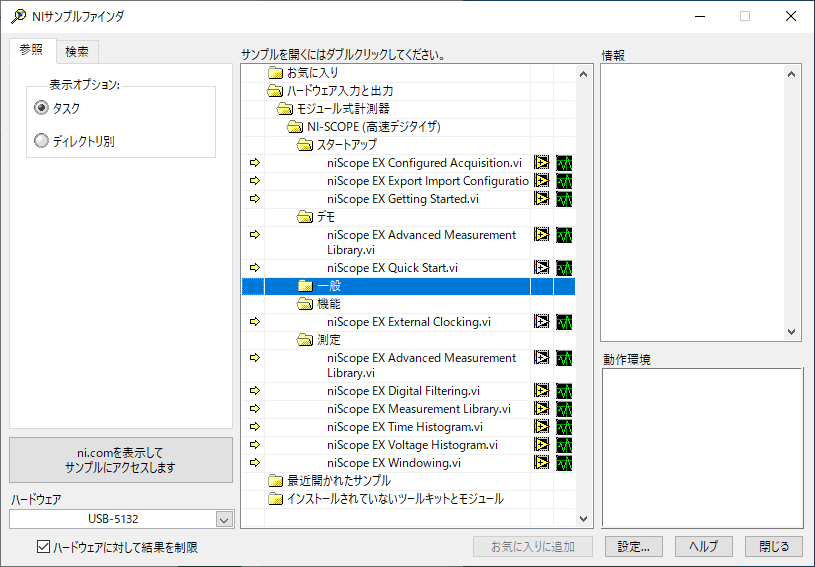Viewport: 815px width, 567px height.
Task: Click folder icon of お気に入り
Action: (275, 73)
